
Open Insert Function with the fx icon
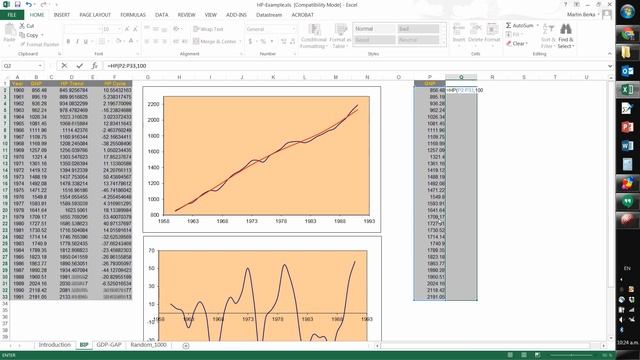(94, 65)
